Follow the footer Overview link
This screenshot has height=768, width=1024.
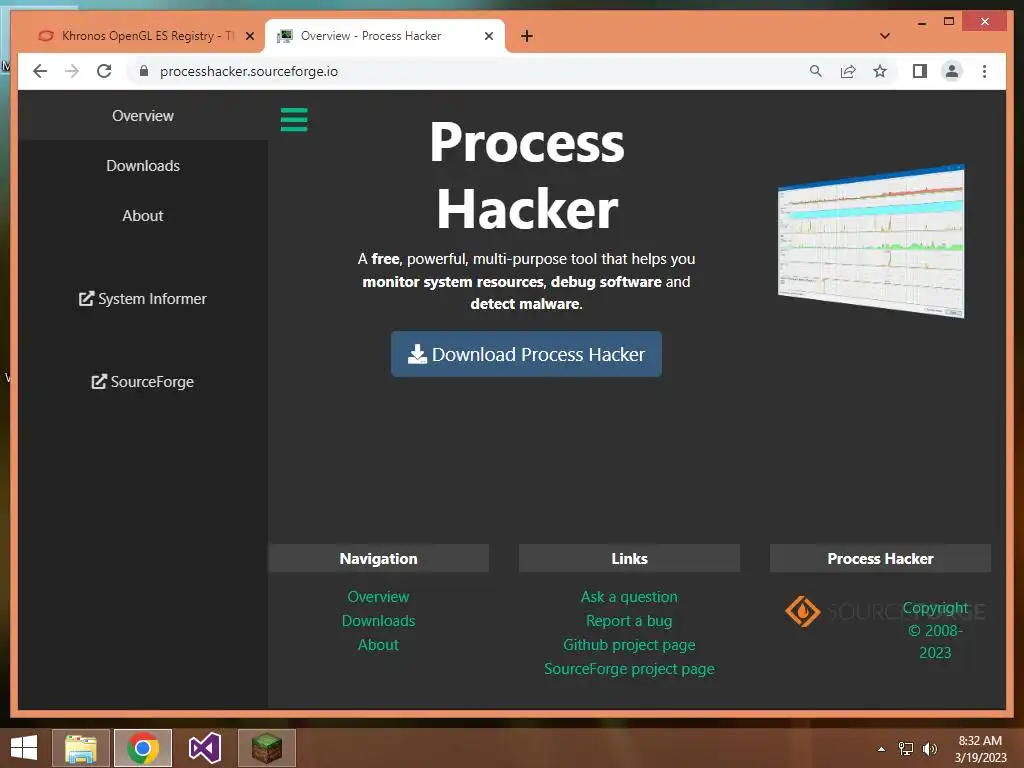pos(378,597)
